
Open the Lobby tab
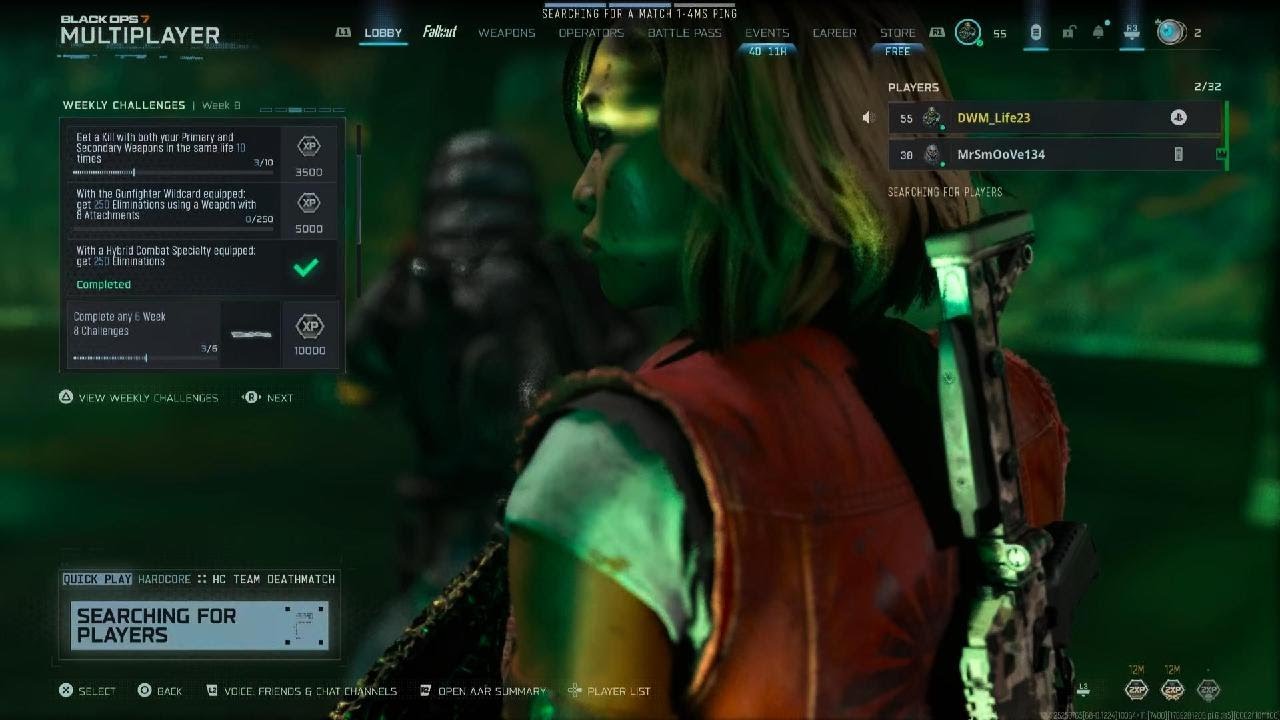(x=383, y=33)
